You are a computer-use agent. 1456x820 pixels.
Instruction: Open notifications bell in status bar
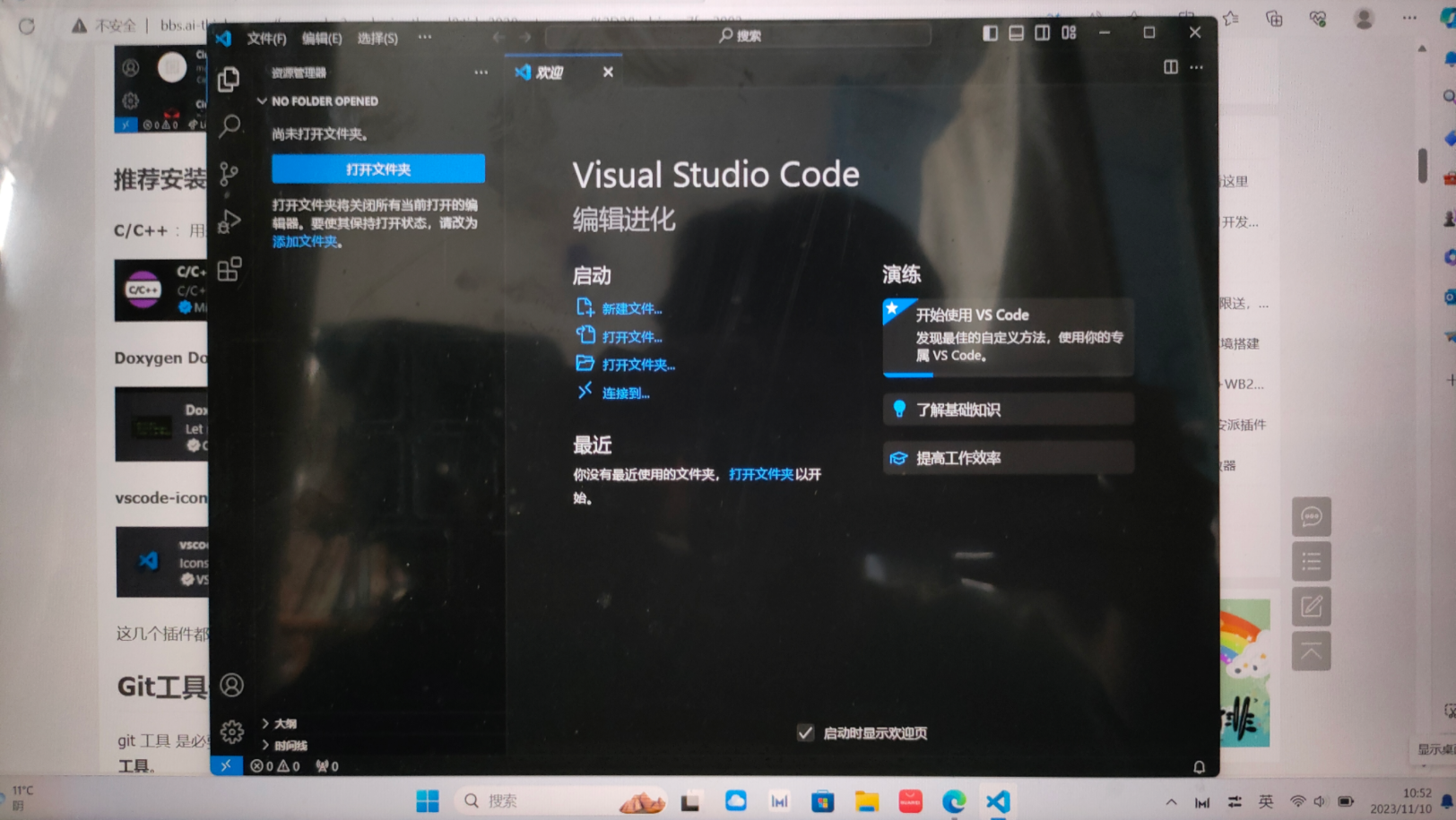(x=1199, y=767)
